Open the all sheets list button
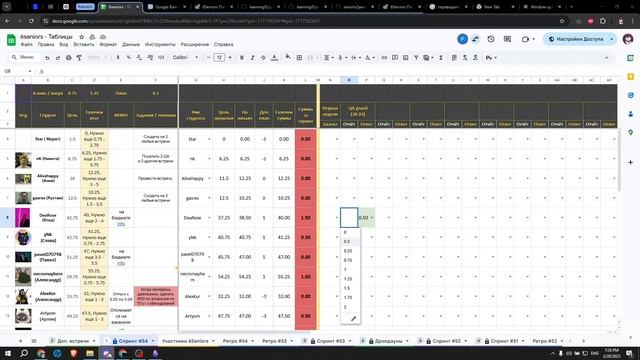The image size is (640, 360). tap(34, 341)
